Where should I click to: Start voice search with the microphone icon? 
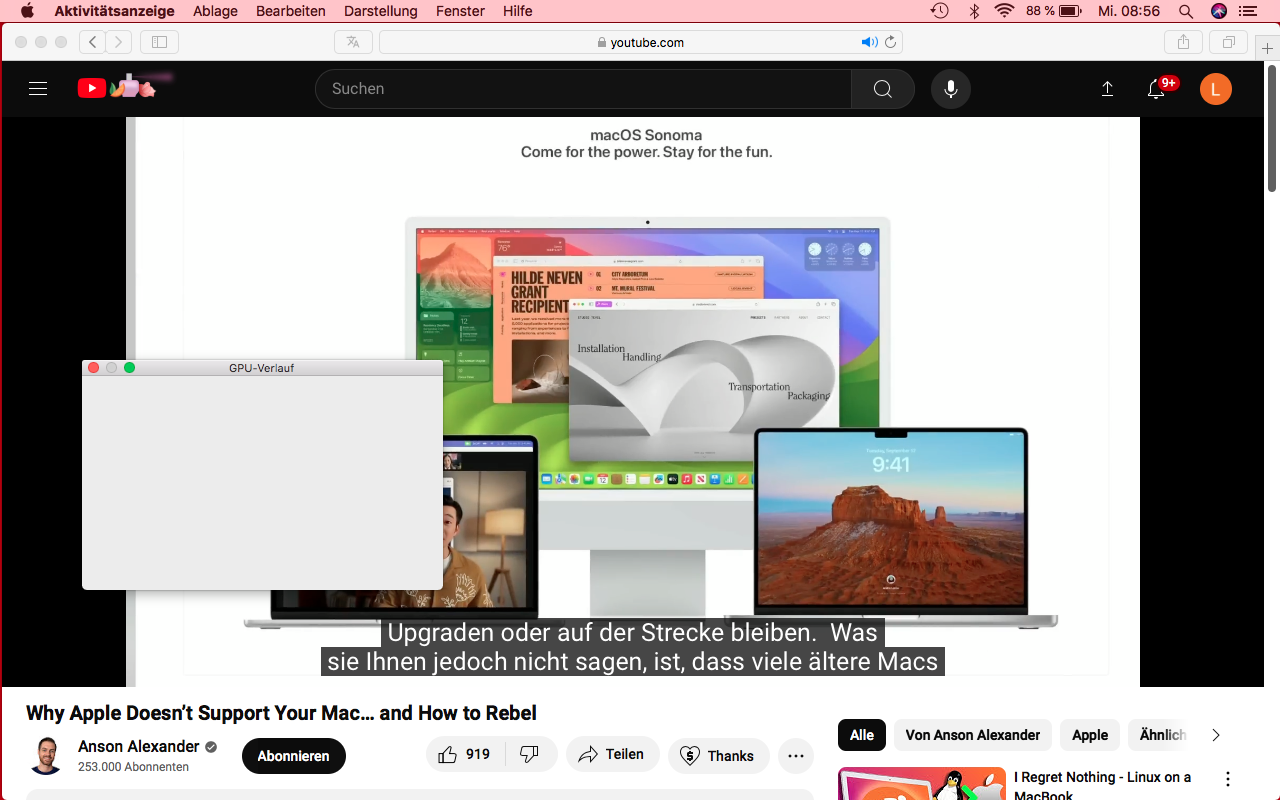951,89
